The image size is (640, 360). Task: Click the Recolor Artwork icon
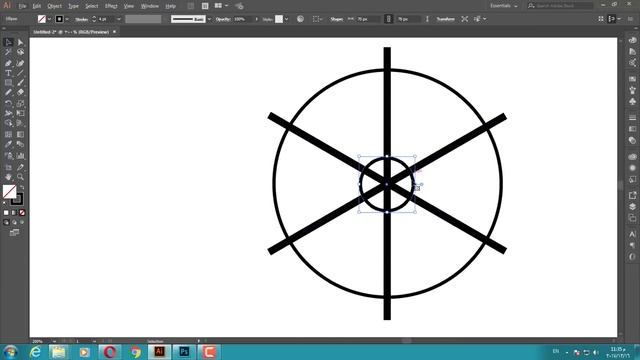(x=300, y=19)
